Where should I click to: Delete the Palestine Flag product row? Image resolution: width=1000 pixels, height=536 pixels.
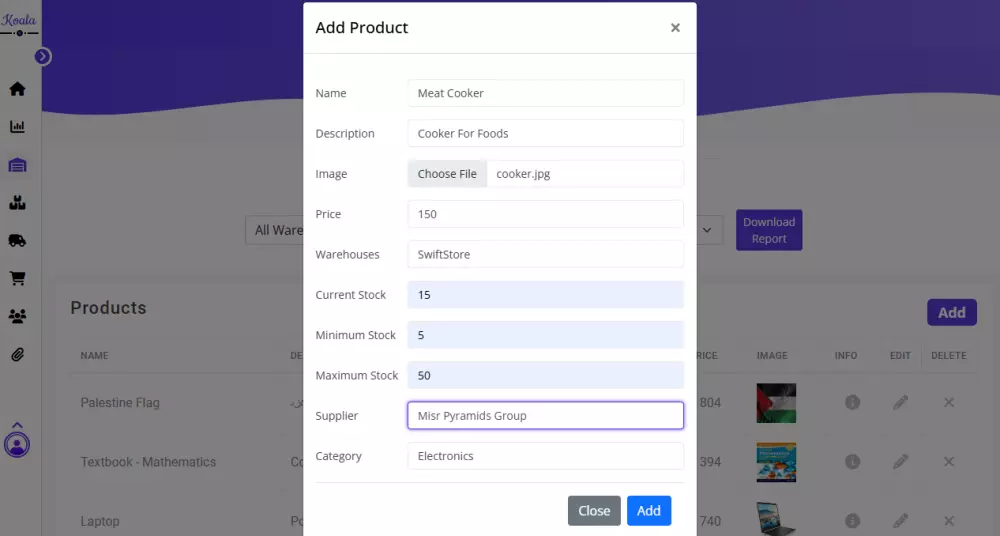(949, 402)
